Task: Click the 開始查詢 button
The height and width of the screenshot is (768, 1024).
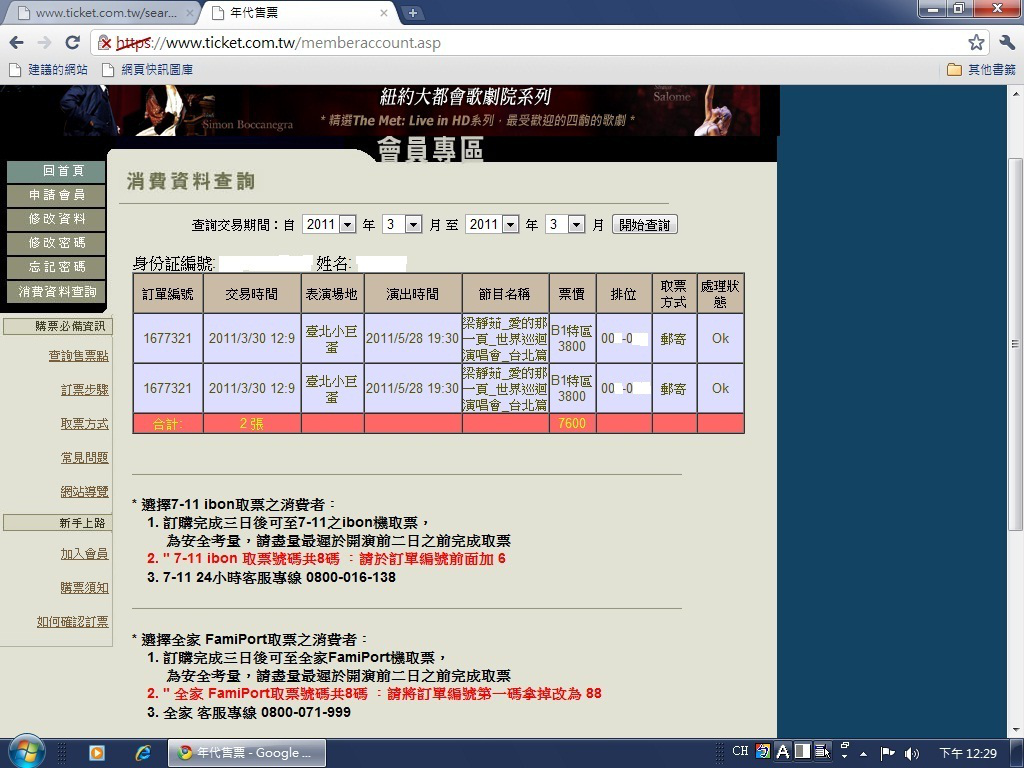Action: (x=645, y=225)
